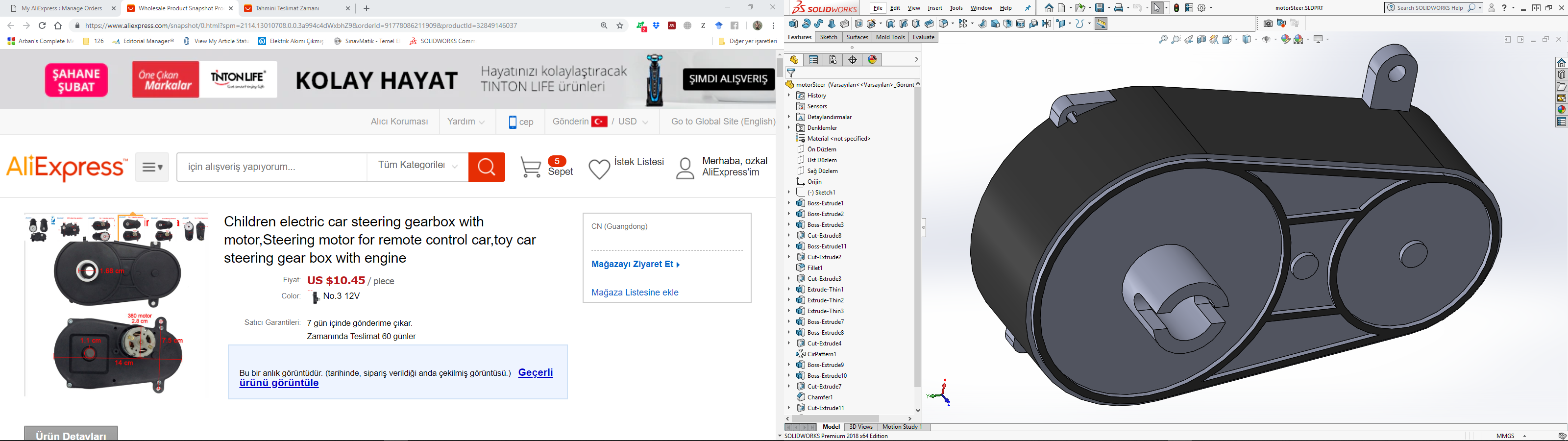Switch to My AliExpress Manage Orders tab
This screenshot has width=1568, height=441.
(63, 8)
